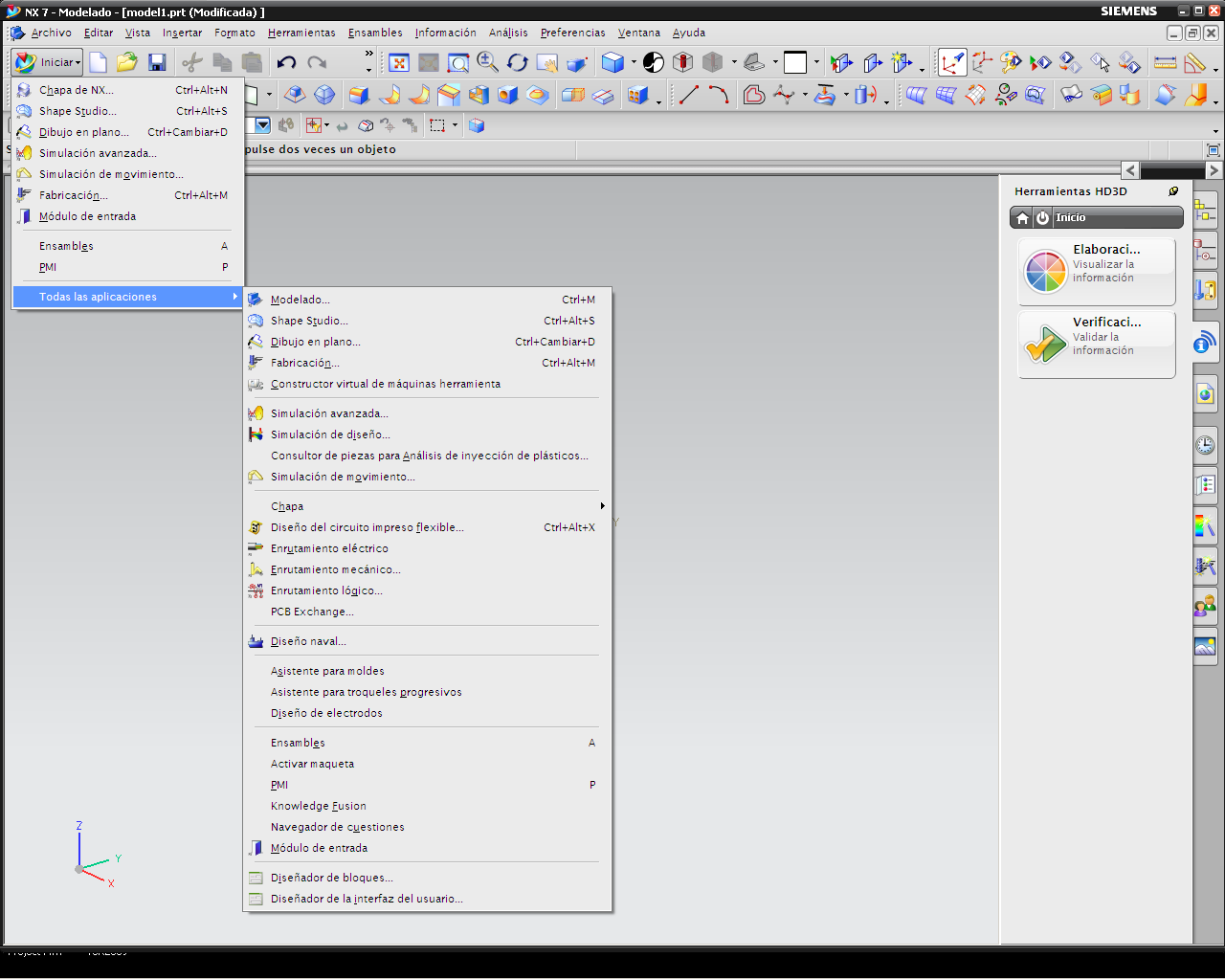Open the snap point dropdown arrow
Viewport: 1225px width, 980px height.
pyautogui.click(x=326, y=125)
